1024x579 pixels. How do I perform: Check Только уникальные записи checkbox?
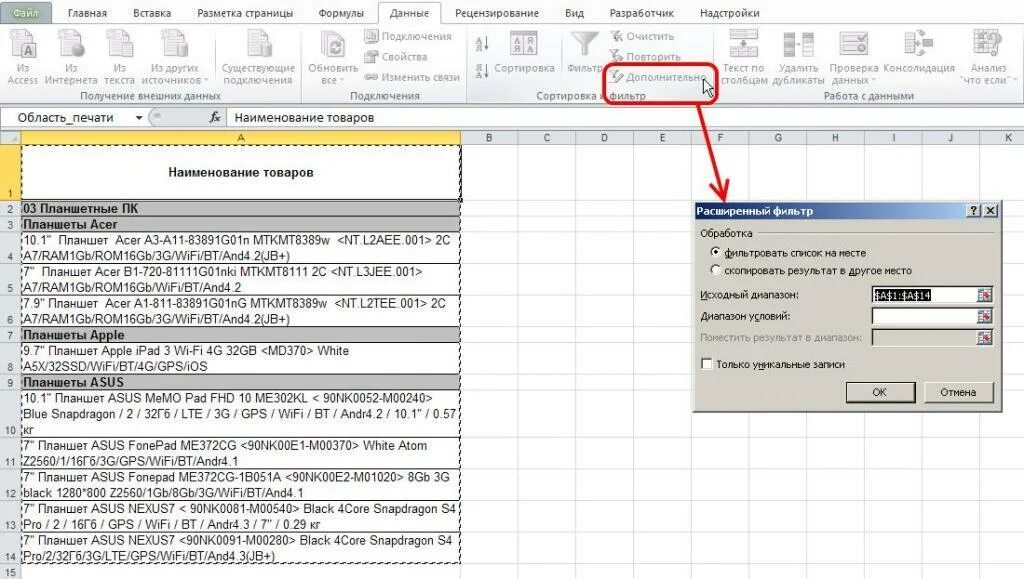707,364
